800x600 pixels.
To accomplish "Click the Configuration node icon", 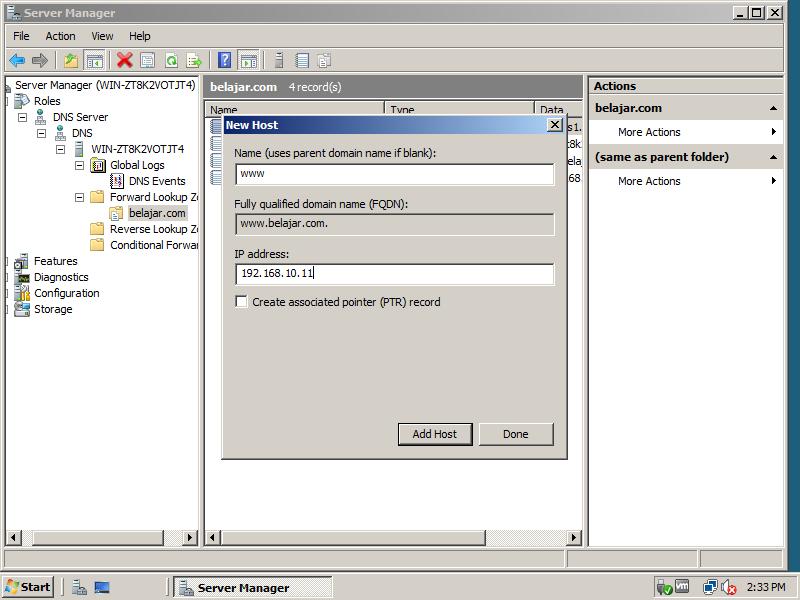I will click(x=21, y=293).
